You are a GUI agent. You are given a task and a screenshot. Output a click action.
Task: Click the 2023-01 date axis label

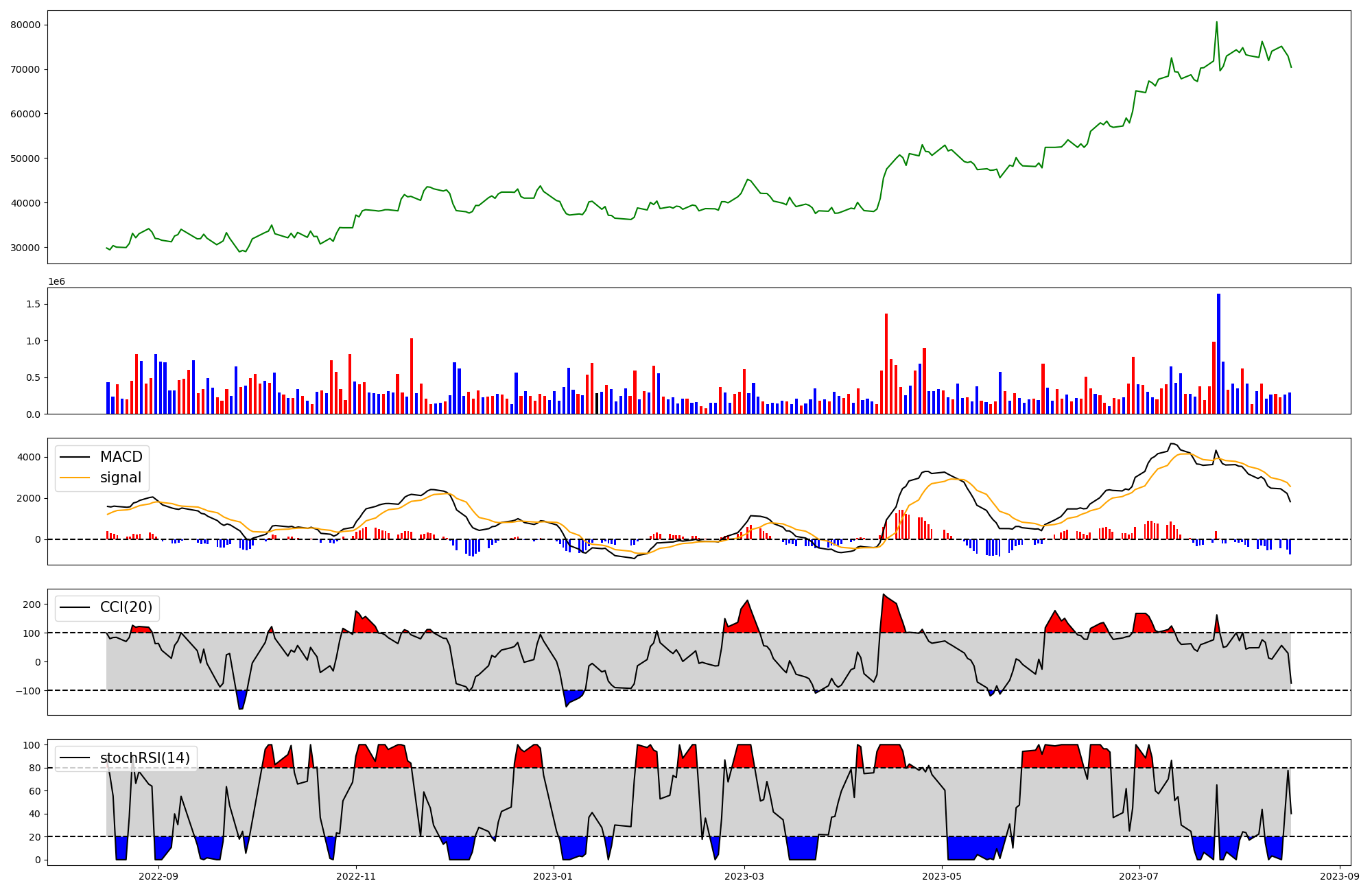coord(553,876)
